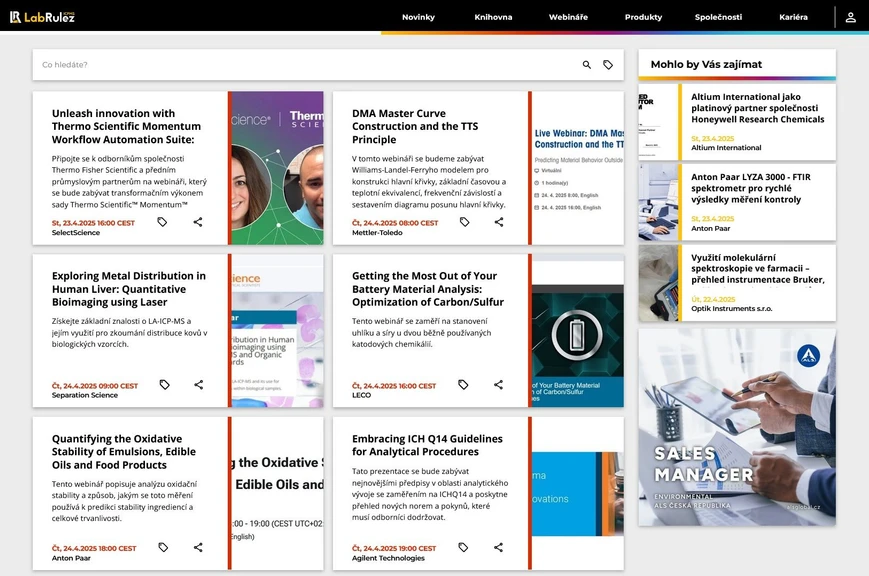The width and height of the screenshot is (869, 576).
Task: Open the Produkty menu
Action: pos(643,17)
